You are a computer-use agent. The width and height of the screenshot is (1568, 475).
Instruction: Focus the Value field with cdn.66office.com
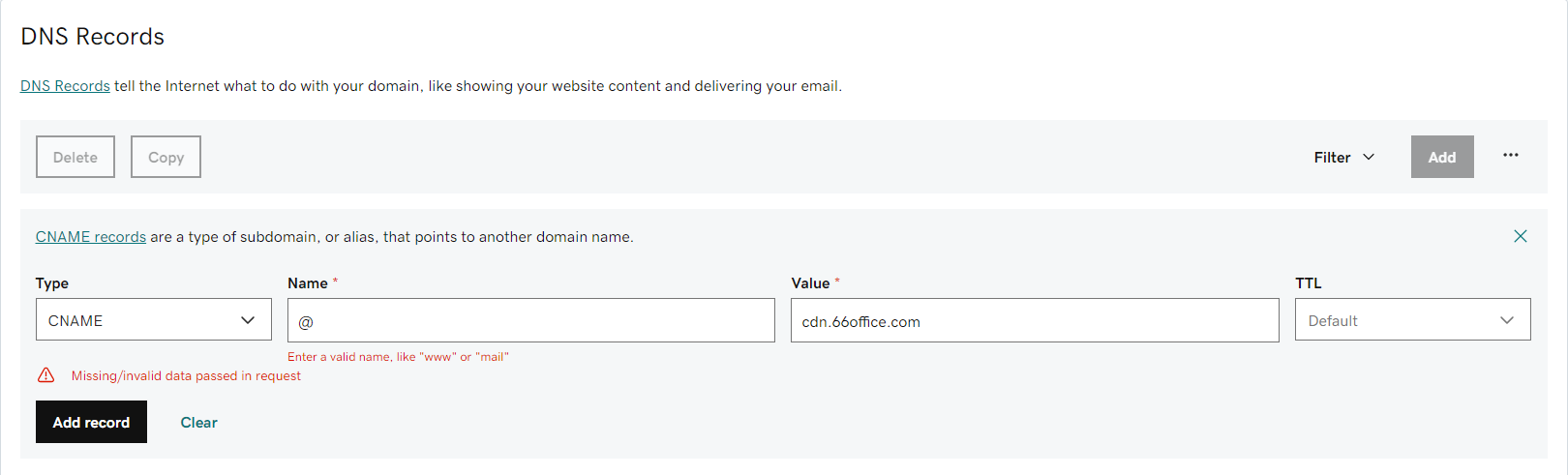point(1035,320)
